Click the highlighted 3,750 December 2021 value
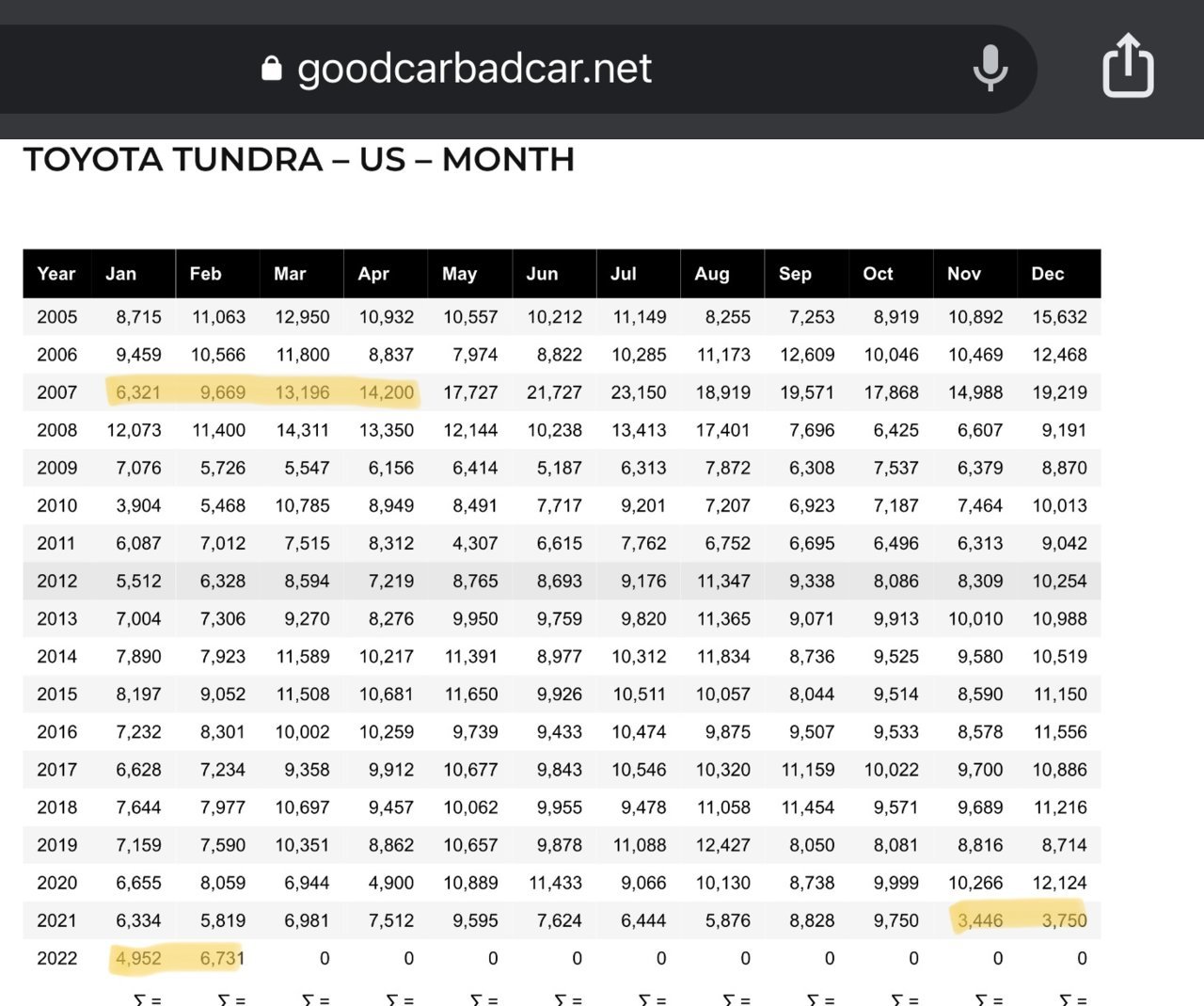Viewport: 1204px width, 1006px height. (x=1065, y=920)
